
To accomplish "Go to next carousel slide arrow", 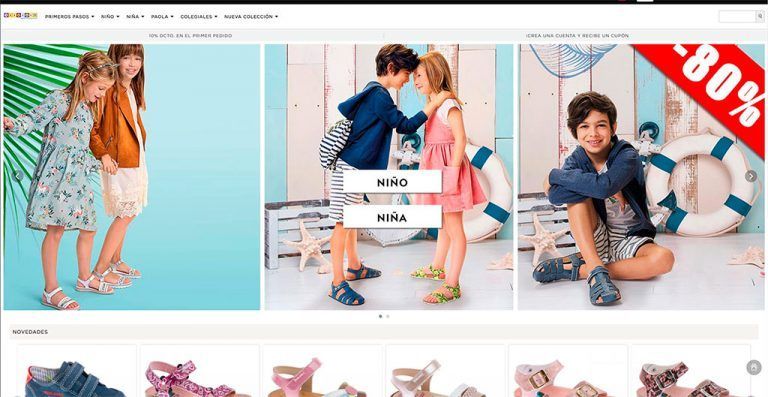I will [750, 176].
